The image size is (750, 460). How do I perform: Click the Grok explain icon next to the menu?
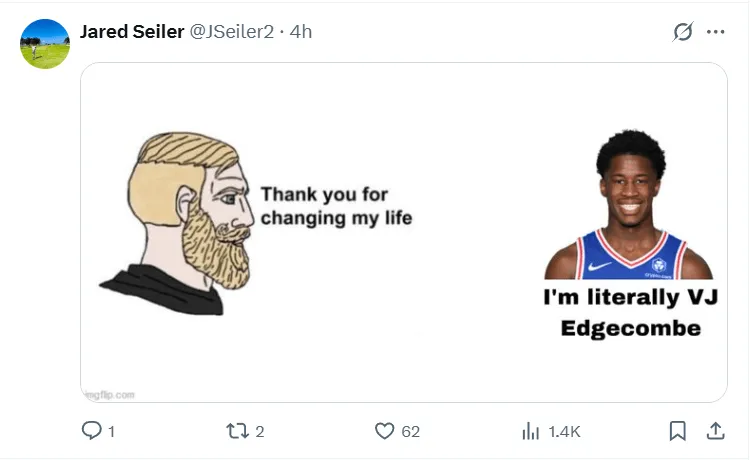coord(683,32)
